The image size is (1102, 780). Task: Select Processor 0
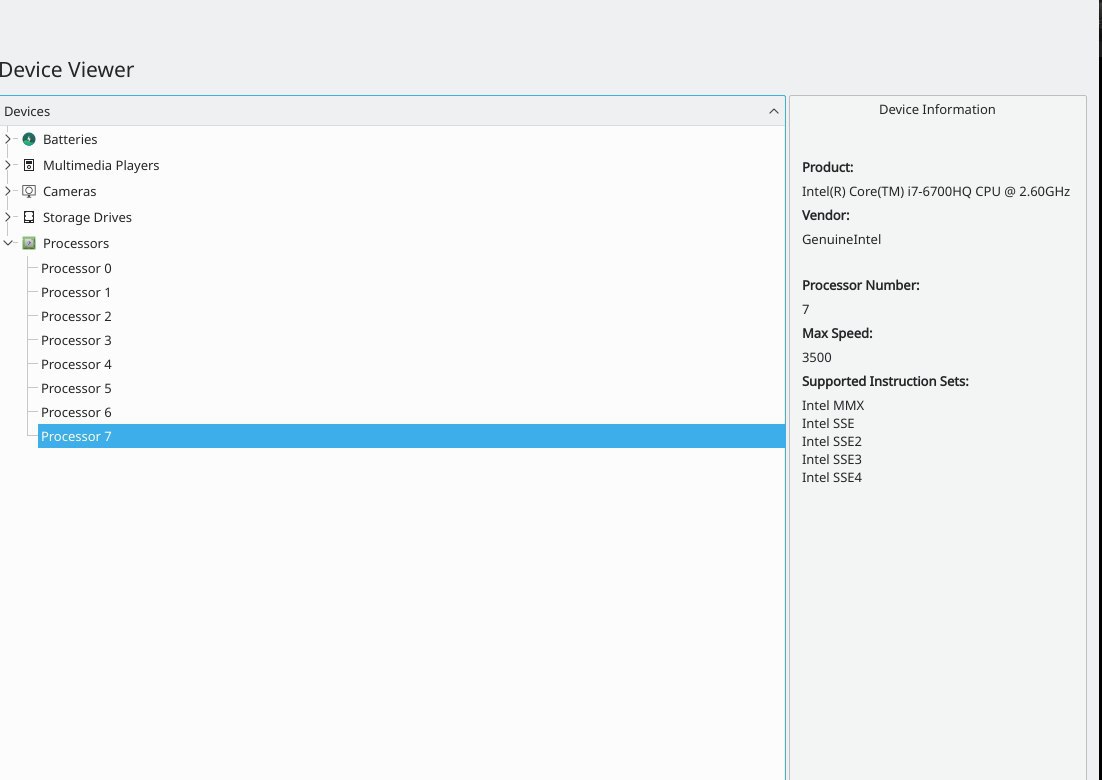[76, 268]
